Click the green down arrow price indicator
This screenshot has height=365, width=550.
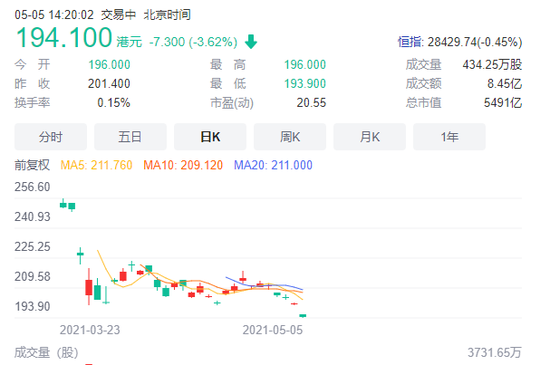(251, 42)
